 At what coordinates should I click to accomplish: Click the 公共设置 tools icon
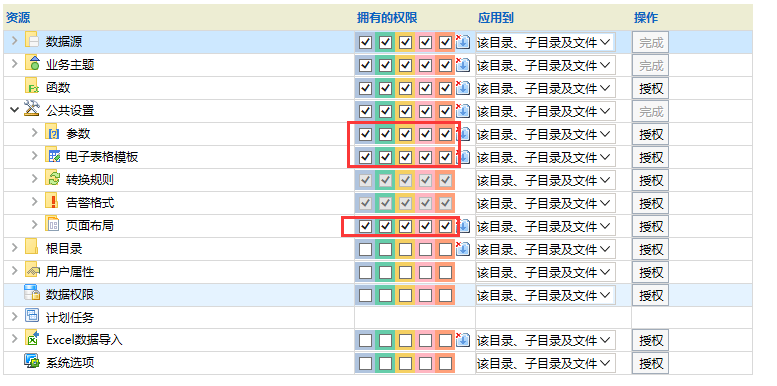click(x=31, y=109)
